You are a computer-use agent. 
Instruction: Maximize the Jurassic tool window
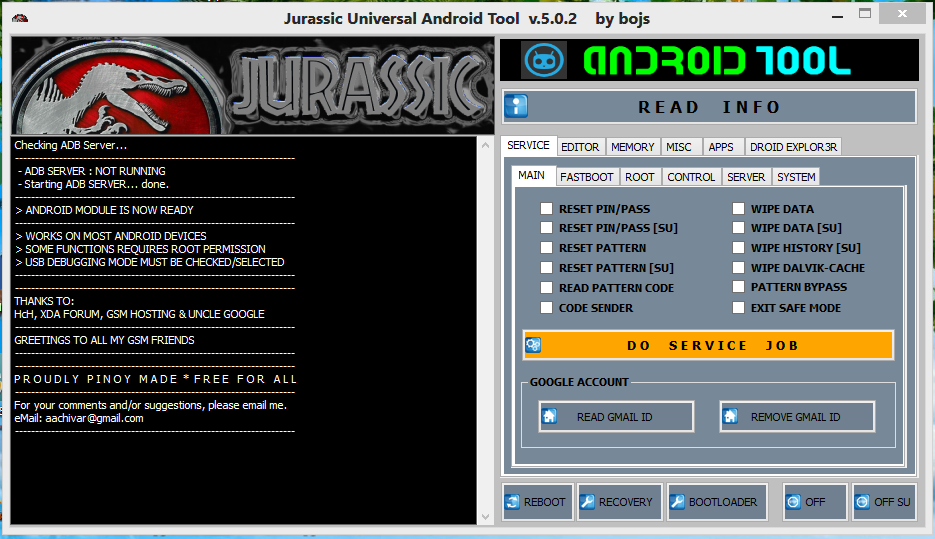(865, 14)
